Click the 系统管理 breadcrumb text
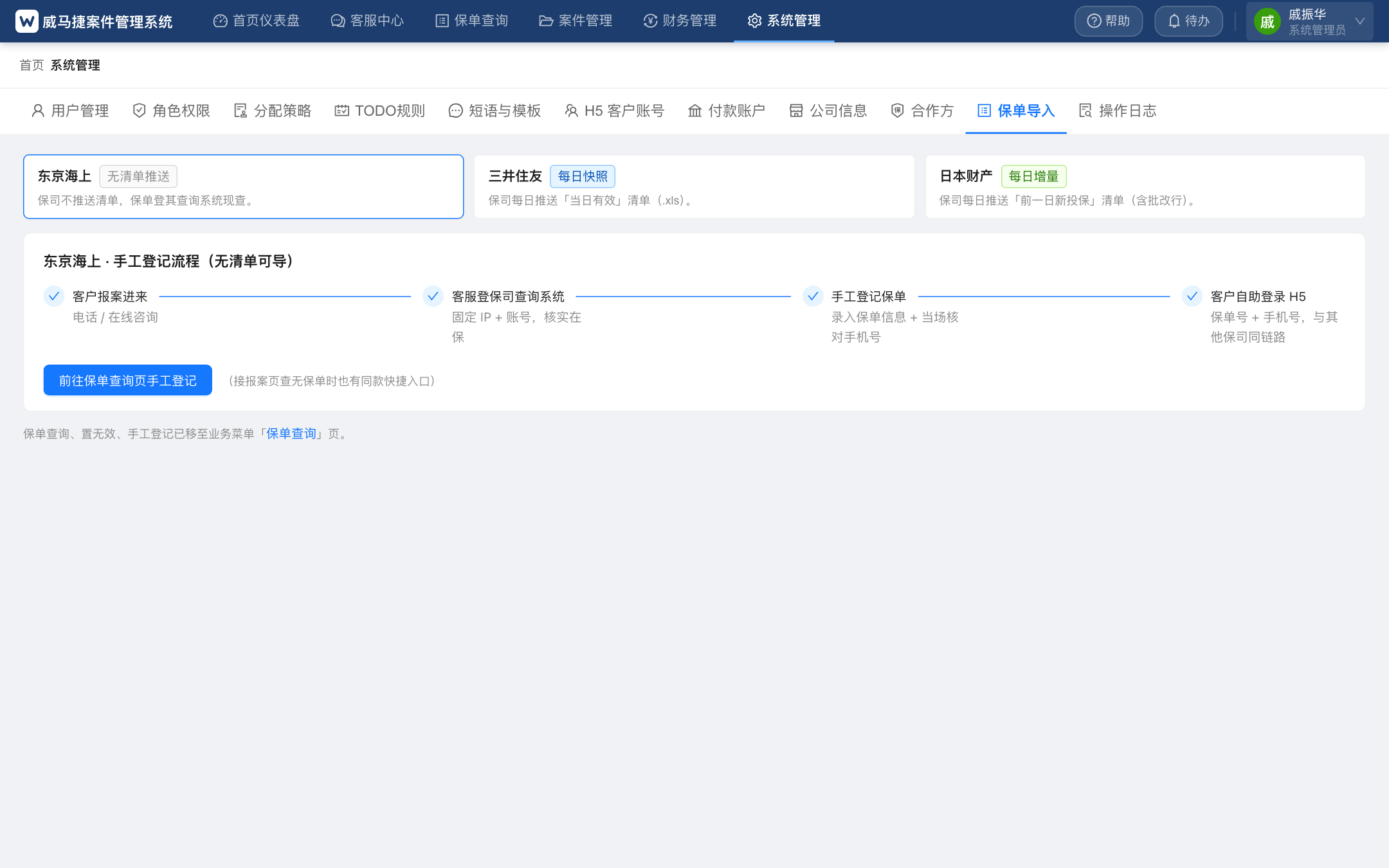Screen dimensions: 1389x868 75,65
